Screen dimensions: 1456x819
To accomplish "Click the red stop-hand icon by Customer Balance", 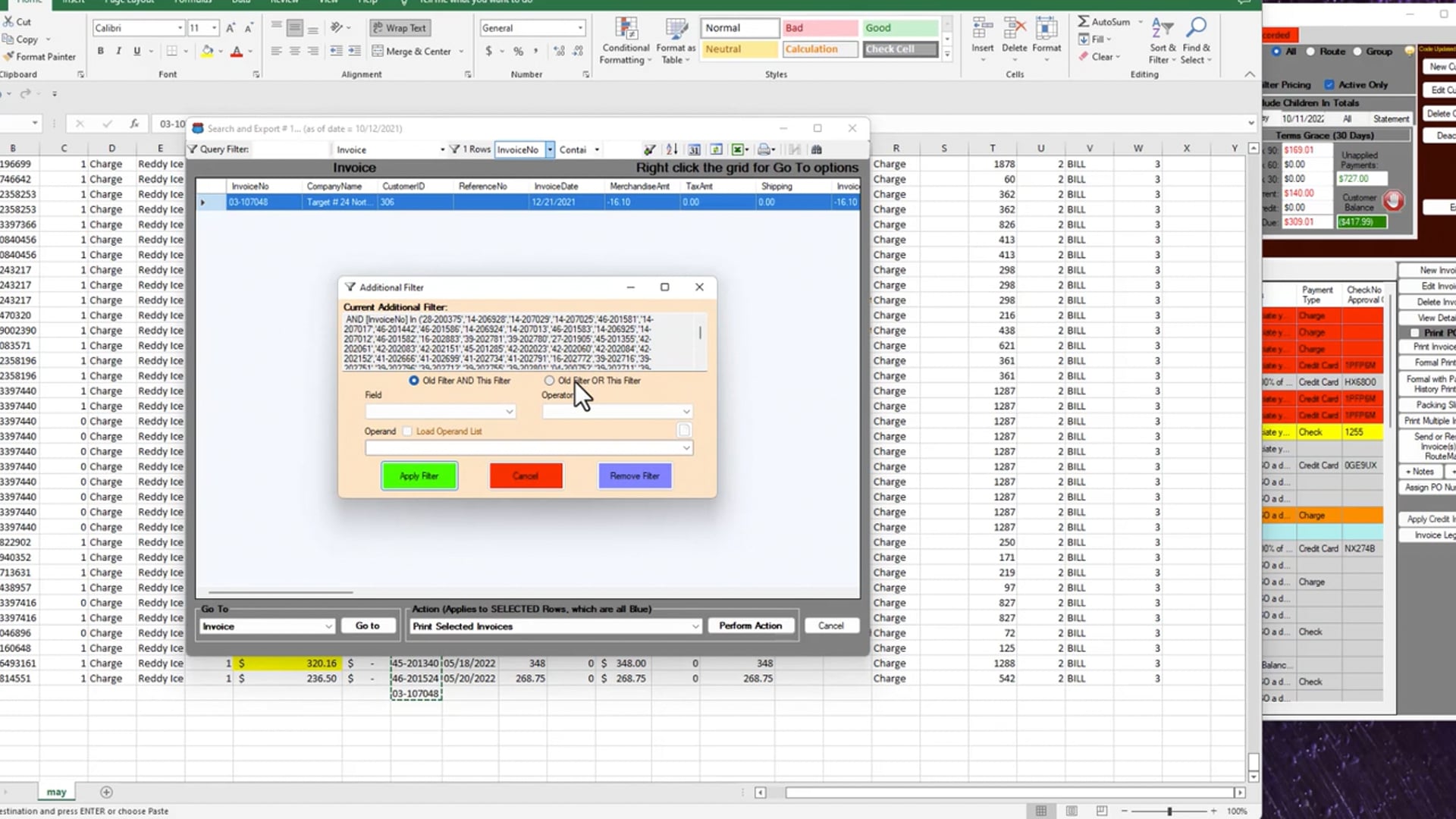I will (1393, 201).
